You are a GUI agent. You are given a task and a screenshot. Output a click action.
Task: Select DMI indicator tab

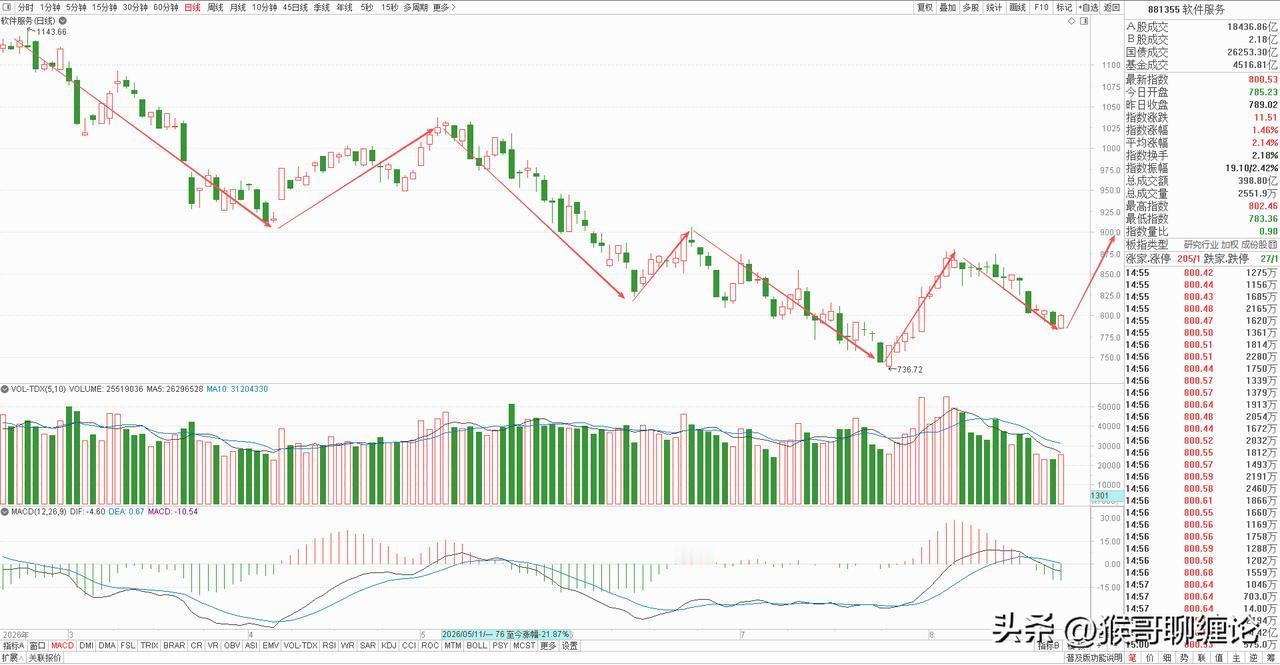87,646
